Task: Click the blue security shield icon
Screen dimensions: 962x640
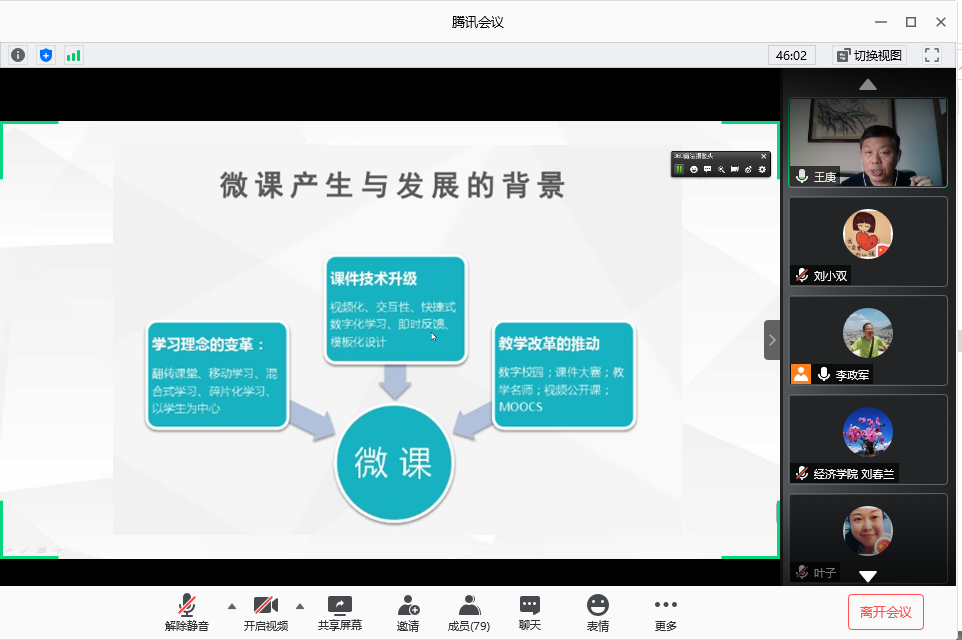Action: point(46,55)
